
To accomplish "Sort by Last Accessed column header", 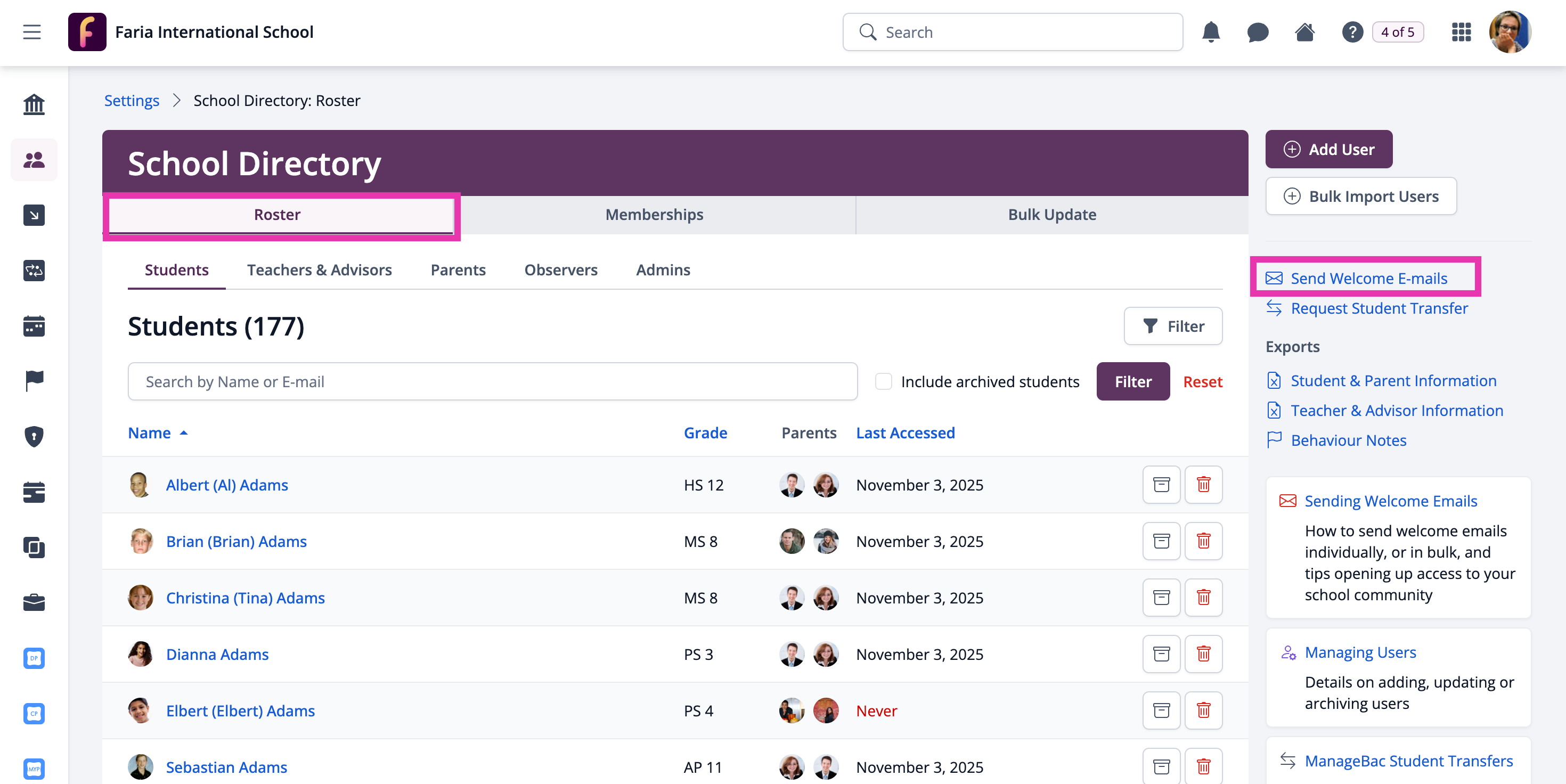I will [905, 432].
